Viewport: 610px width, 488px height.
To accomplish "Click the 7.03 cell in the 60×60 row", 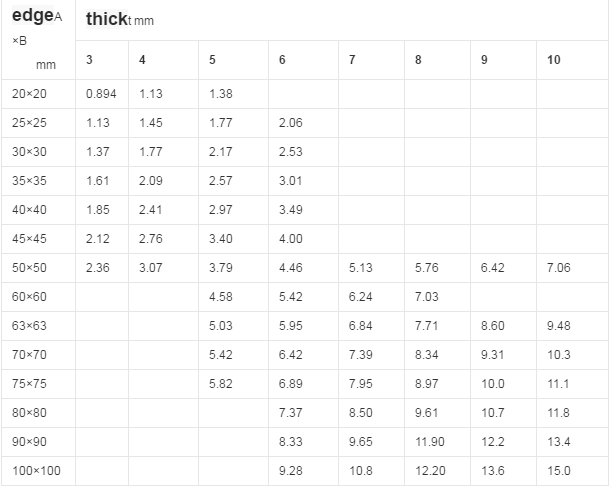I will 427,297.
